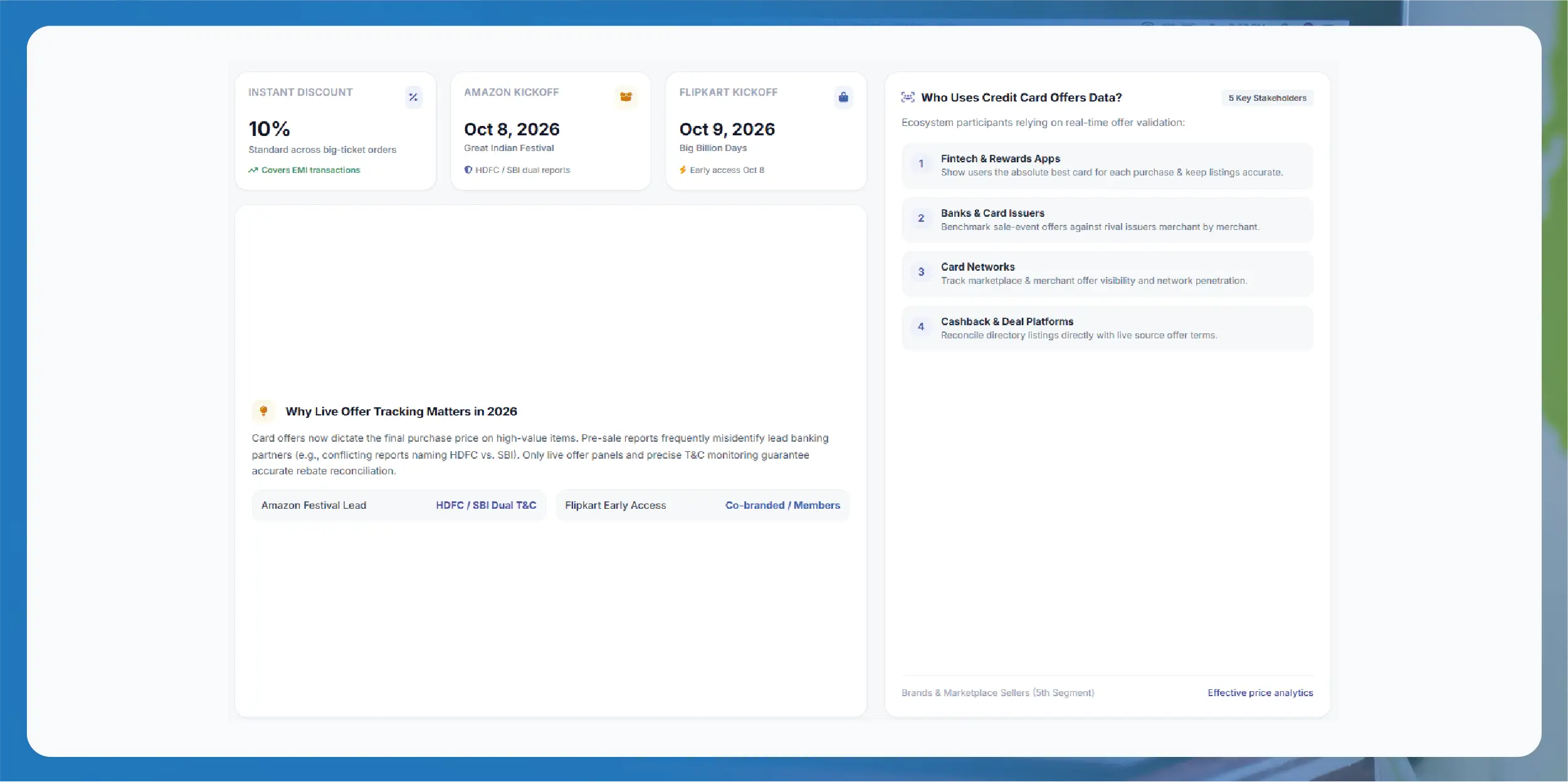The width and height of the screenshot is (1568, 782).
Task: Click Ecosystem participants relying on real-time text
Action: tap(1043, 122)
